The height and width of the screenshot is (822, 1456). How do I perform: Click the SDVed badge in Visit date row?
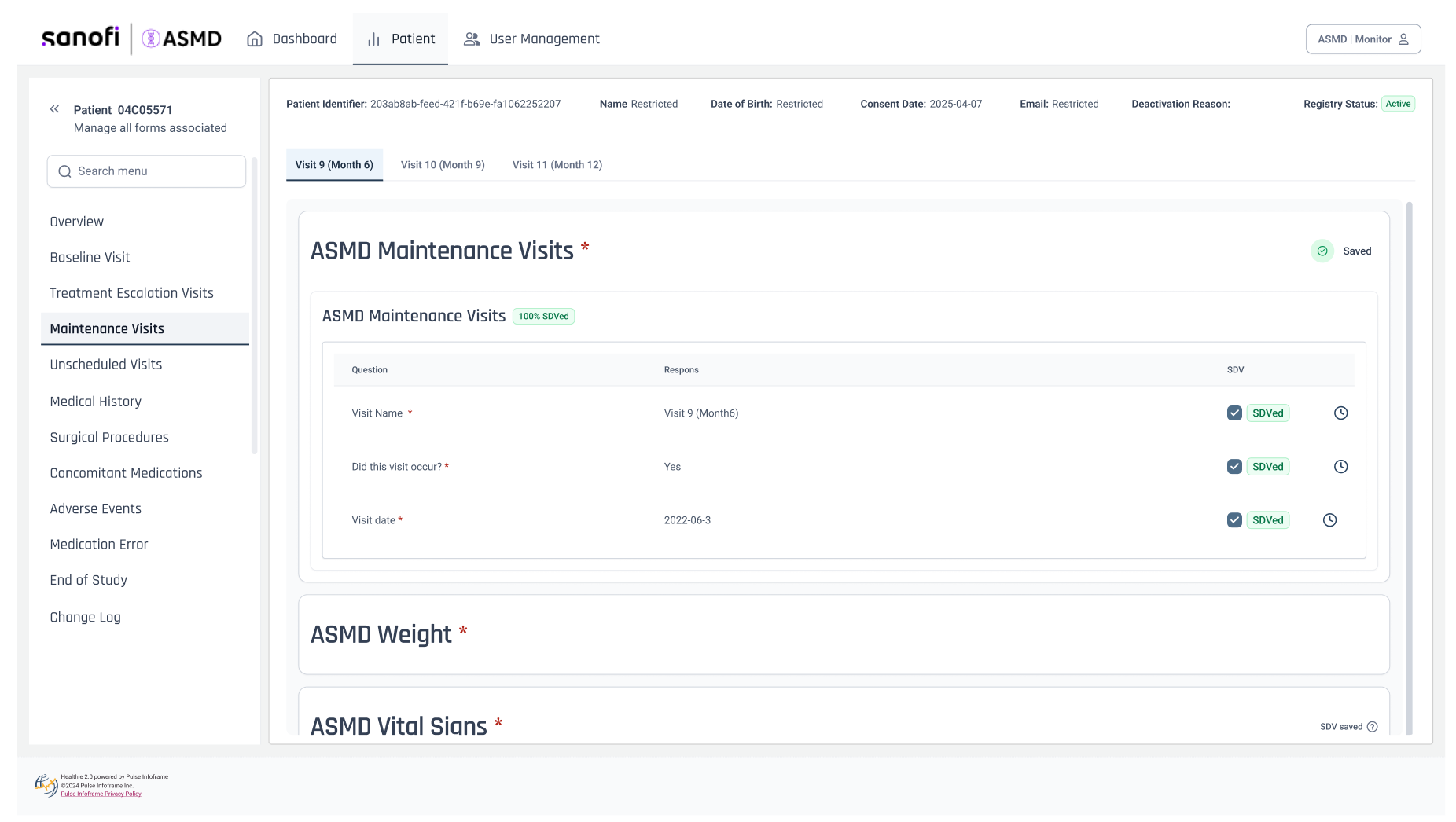pyautogui.click(x=1267, y=520)
